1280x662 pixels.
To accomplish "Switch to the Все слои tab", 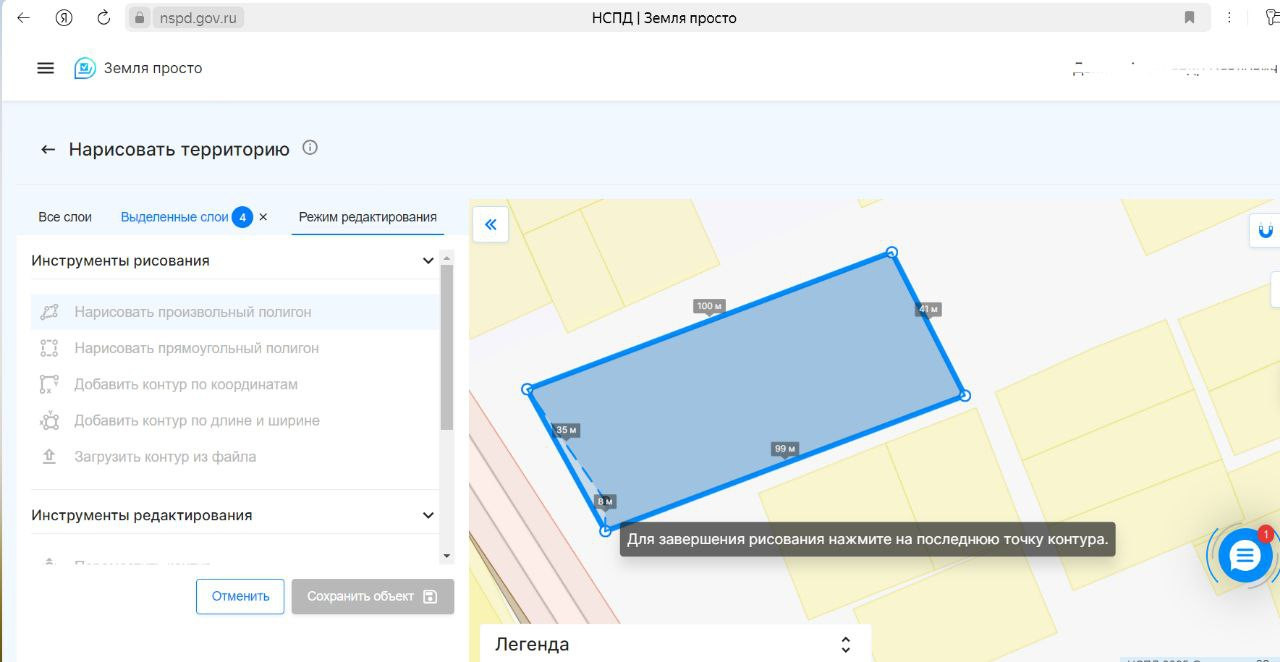I will [x=65, y=217].
